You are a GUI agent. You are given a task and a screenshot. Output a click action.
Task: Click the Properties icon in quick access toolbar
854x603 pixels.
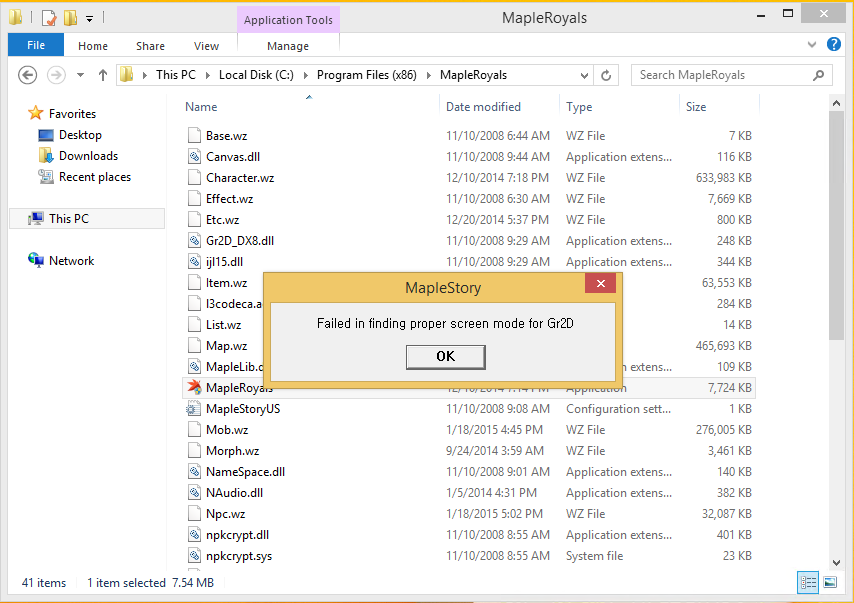[48, 18]
